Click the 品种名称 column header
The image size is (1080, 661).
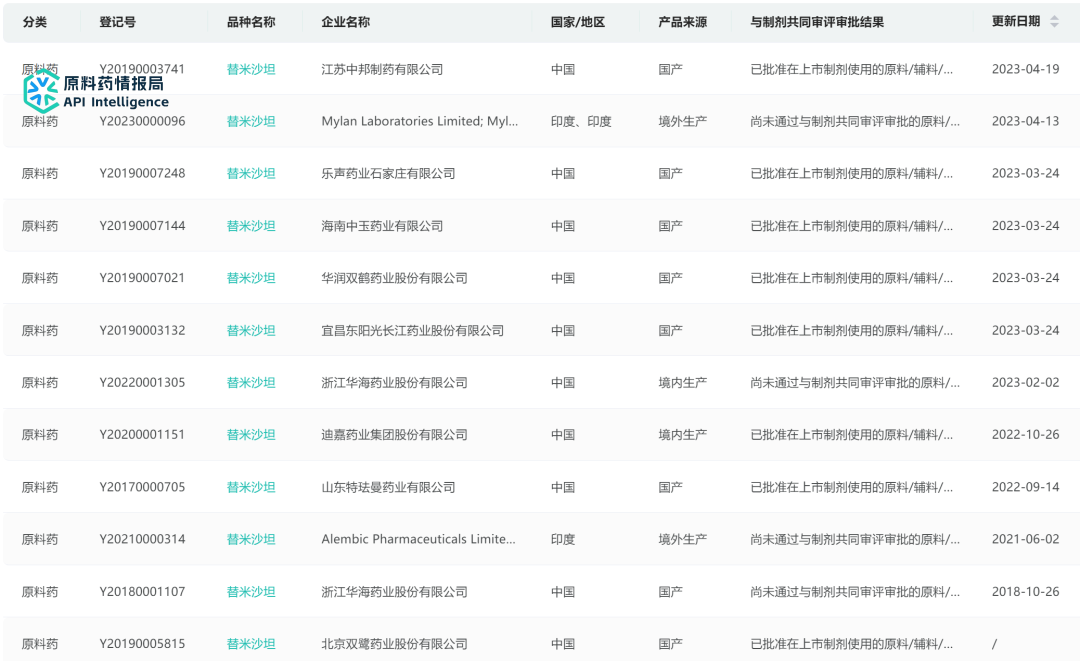(251, 22)
